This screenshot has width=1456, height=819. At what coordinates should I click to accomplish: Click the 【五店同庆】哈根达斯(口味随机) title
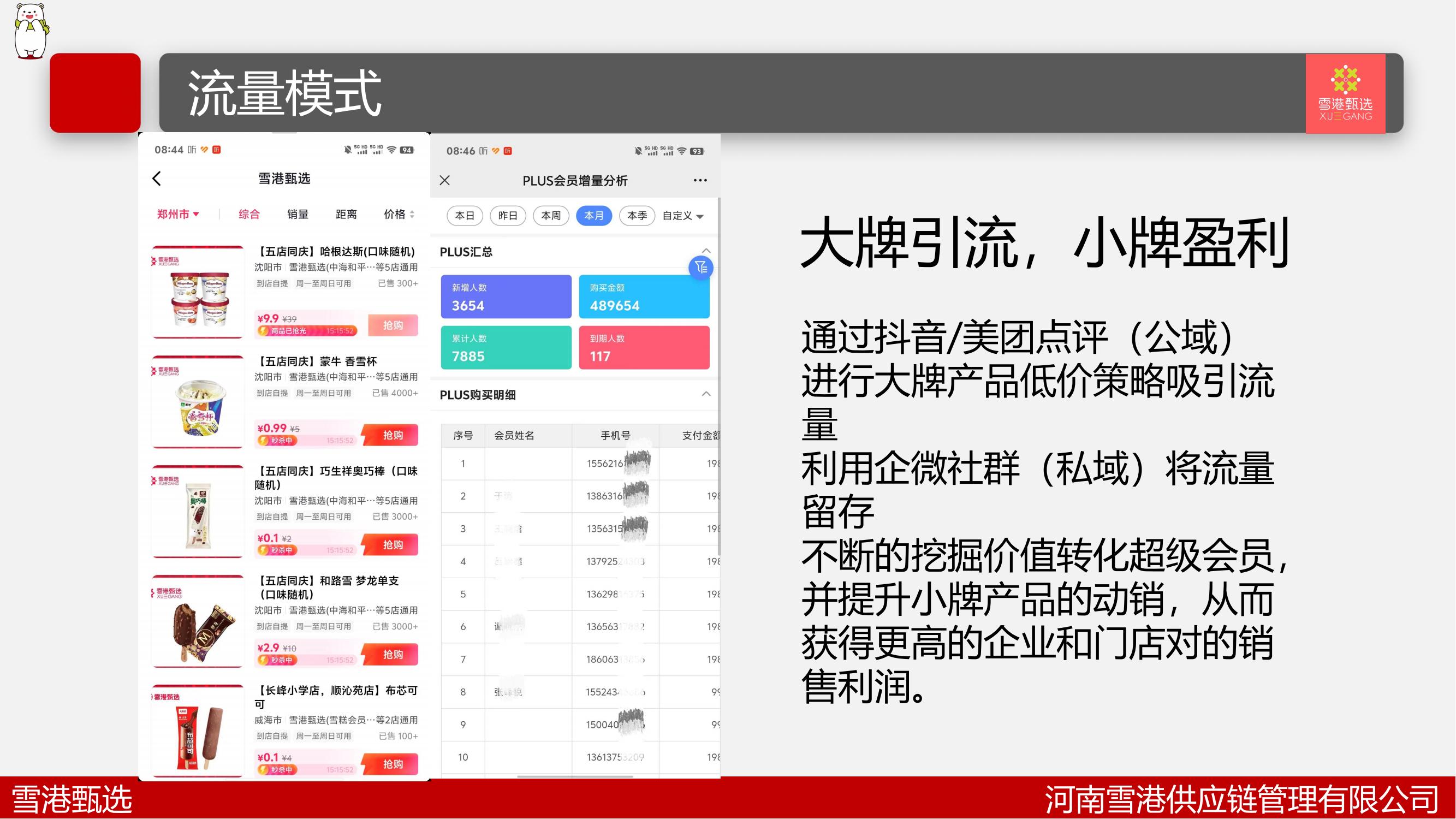tap(336, 252)
